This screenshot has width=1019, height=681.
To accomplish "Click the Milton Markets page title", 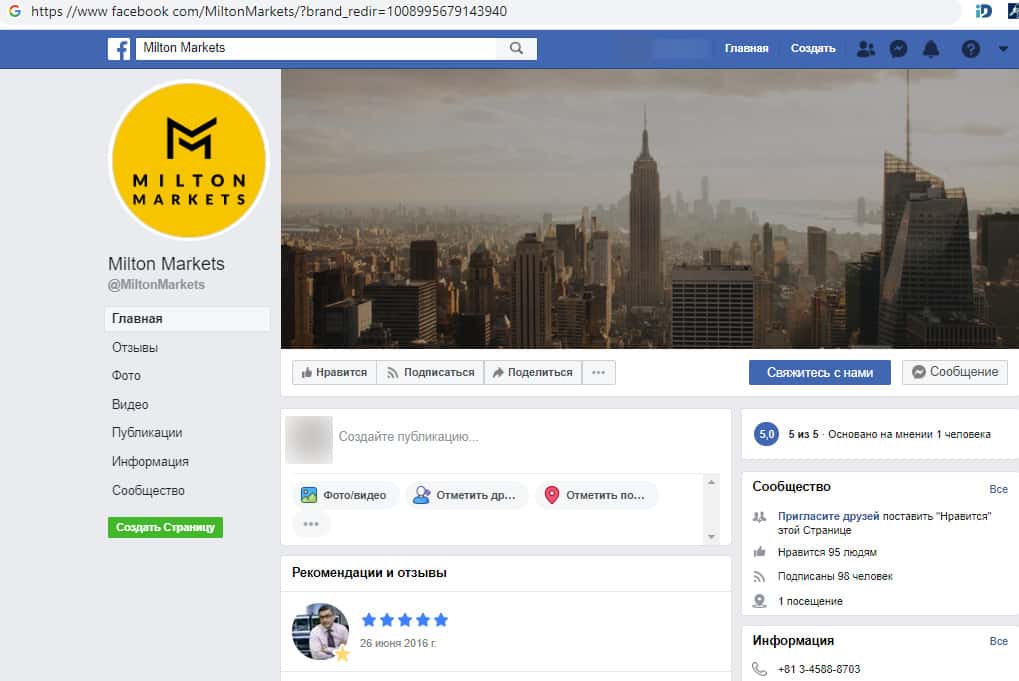I will click(166, 264).
